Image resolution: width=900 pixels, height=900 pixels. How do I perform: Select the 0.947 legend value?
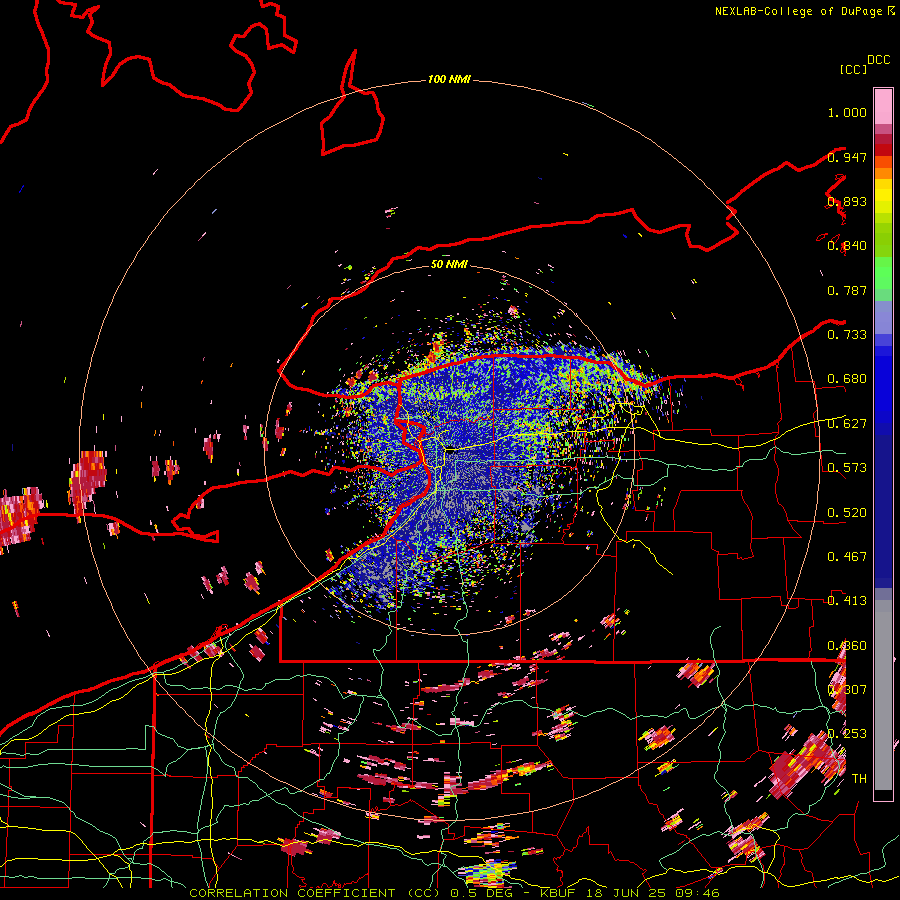point(847,157)
